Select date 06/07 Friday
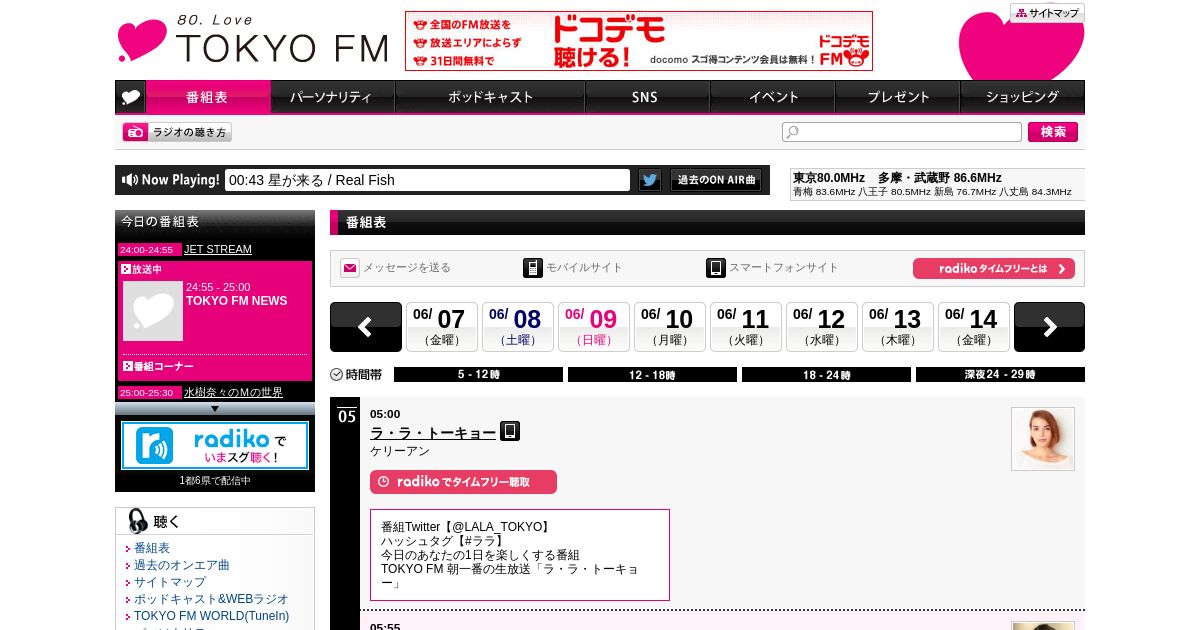 click(x=442, y=327)
